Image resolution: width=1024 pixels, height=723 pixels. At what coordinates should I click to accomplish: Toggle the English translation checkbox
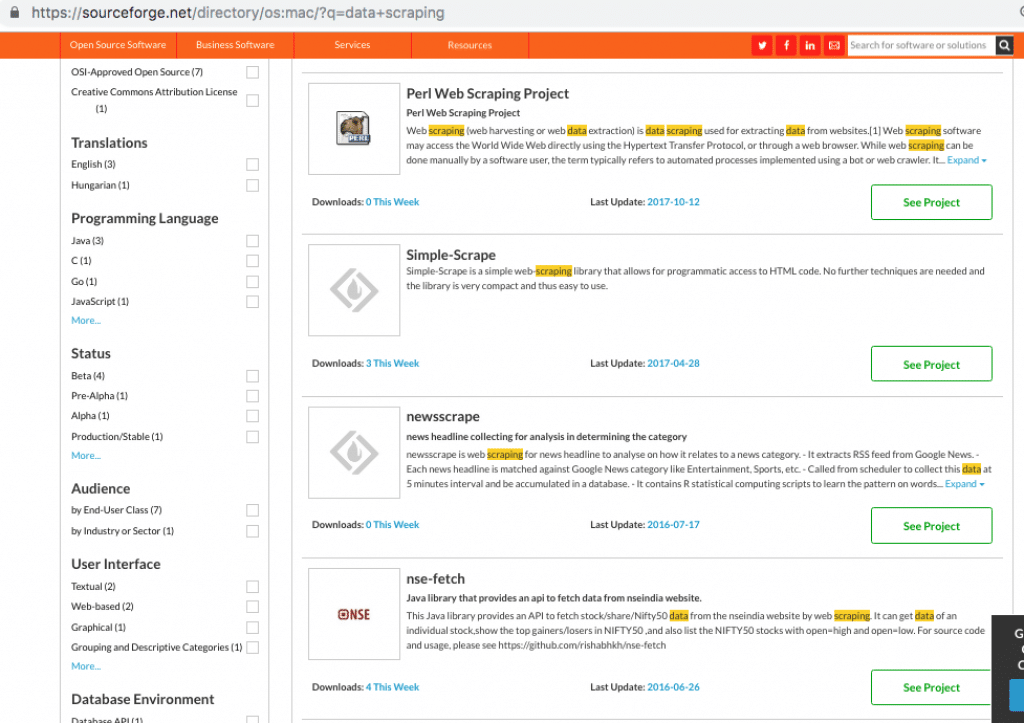coord(252,165)
